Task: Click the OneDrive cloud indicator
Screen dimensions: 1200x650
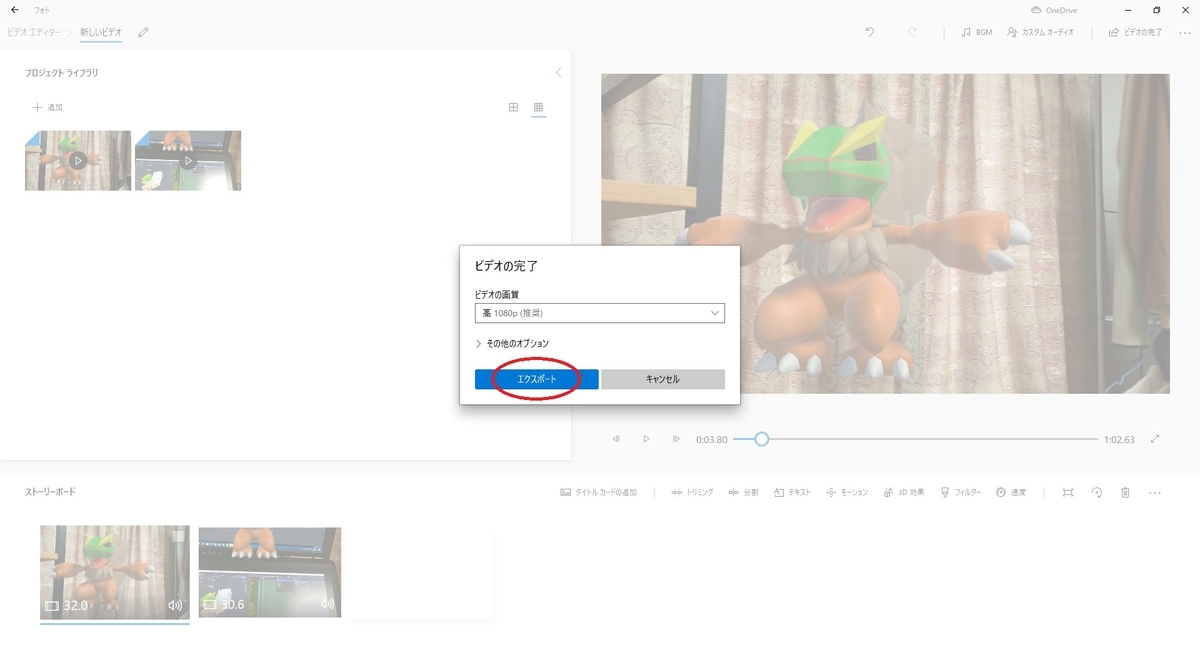Action: coord(1054,10)
